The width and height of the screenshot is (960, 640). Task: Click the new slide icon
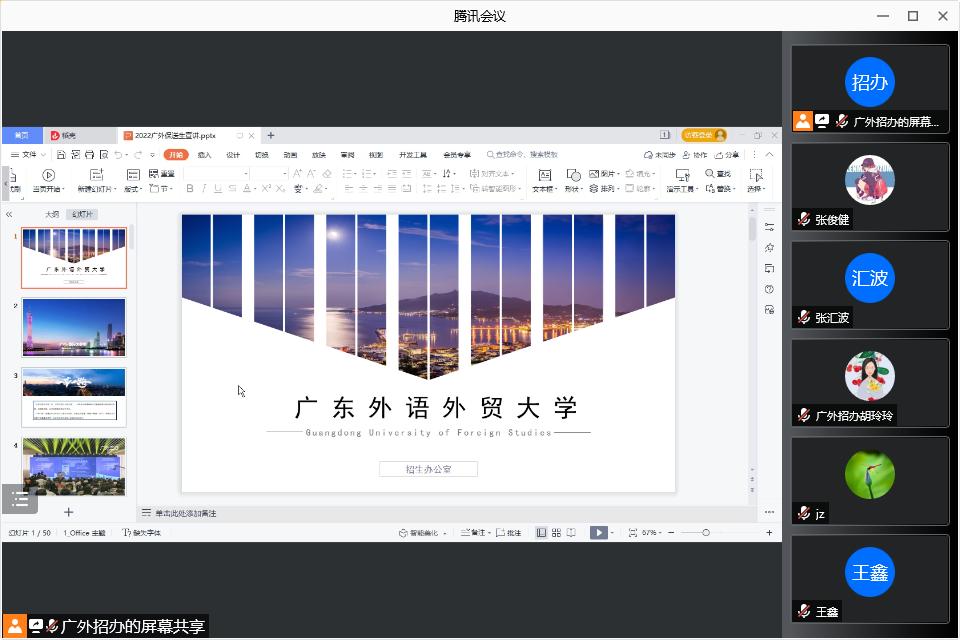pyautogui.click(x=97, y=175)
